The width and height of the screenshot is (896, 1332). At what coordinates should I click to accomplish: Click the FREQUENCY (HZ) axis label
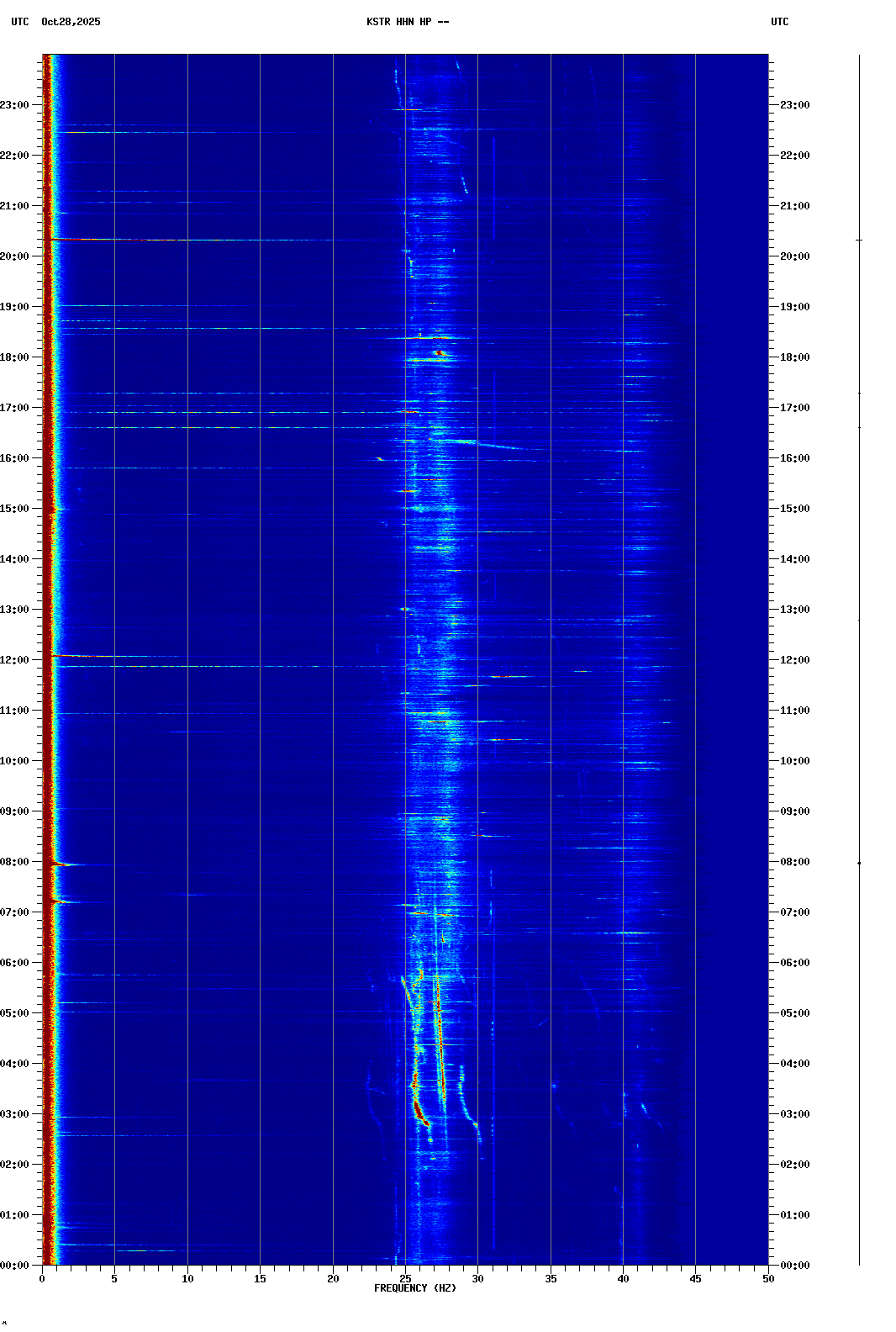pos(414,1288)
